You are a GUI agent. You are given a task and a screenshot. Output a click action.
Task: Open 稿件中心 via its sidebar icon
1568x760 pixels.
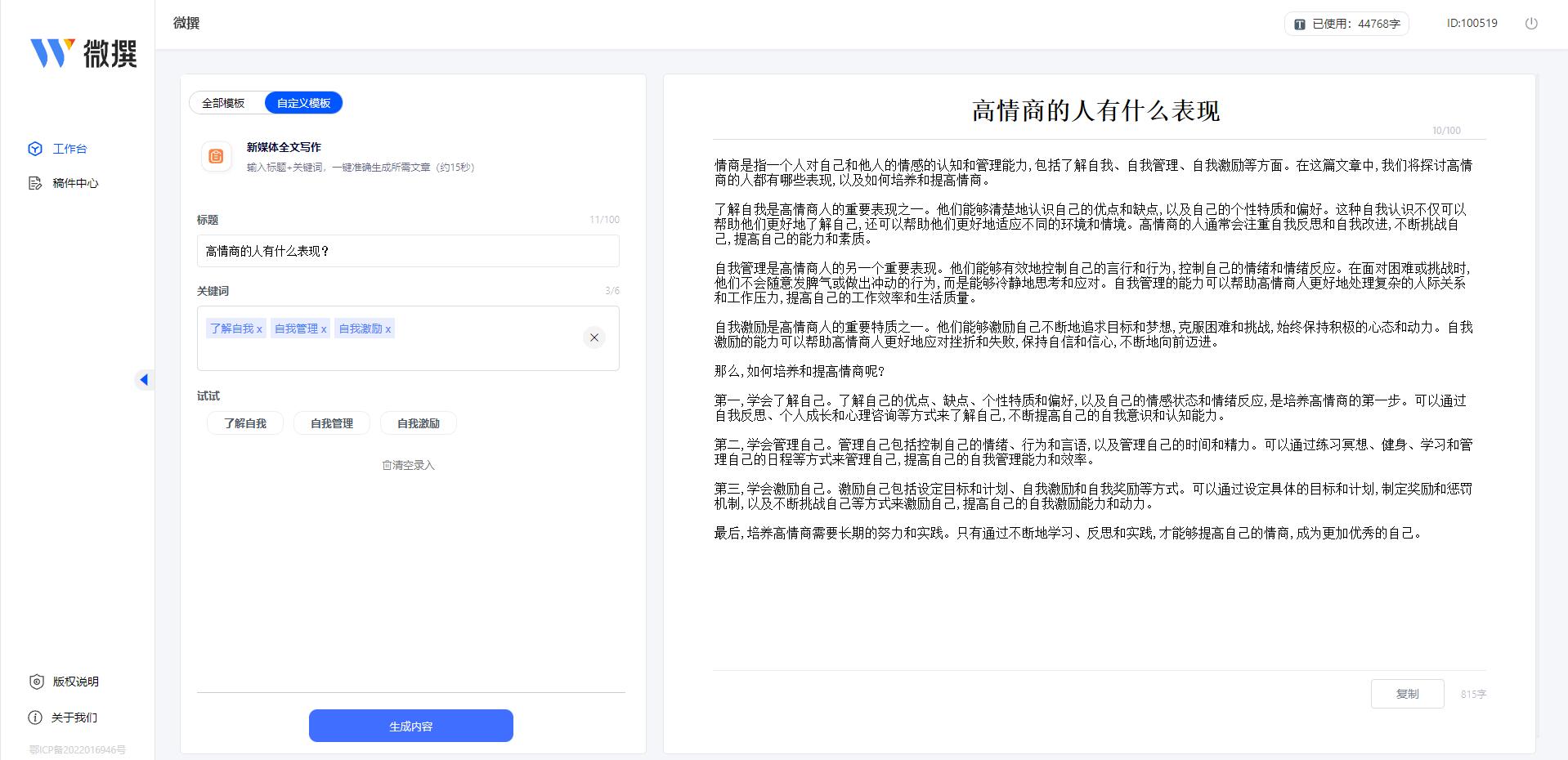[x=34, y=184]
